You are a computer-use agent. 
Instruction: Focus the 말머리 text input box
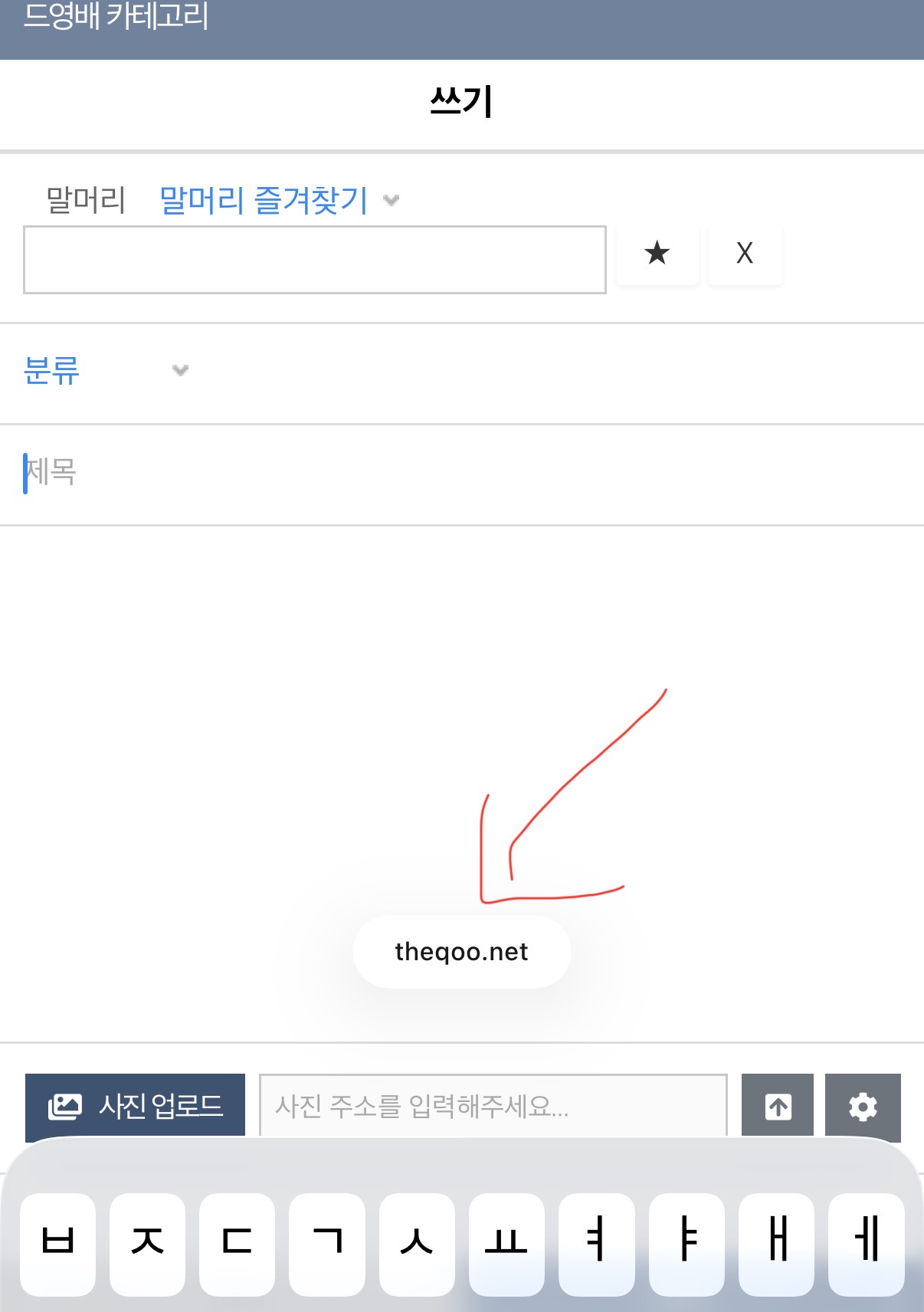(x=315, y=260)
